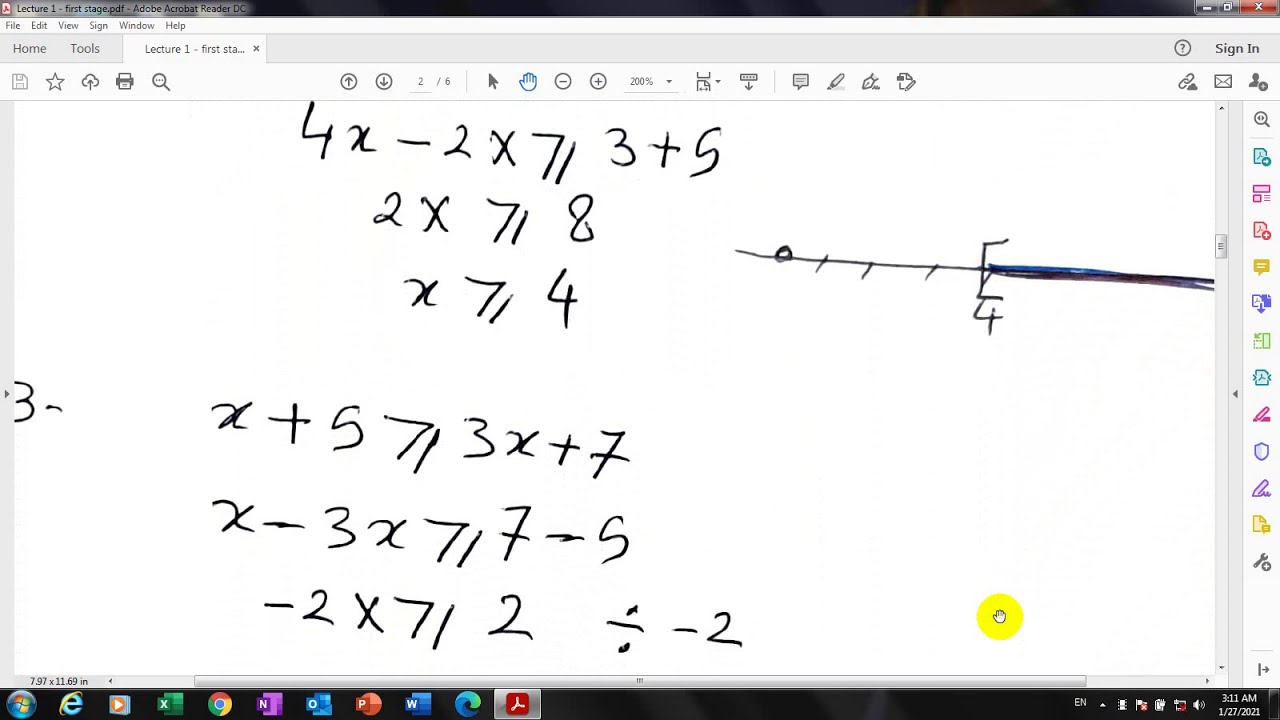Expand left navigation pane arrow
Image resolution: width=1280 pixels, height=720 pixels.
(x=7, y=394)
